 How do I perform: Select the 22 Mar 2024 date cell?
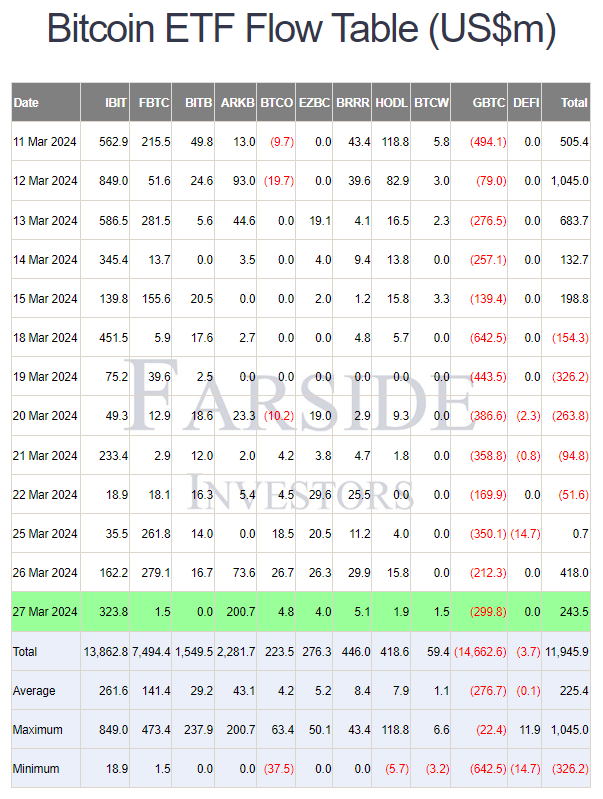click(45, 495)
